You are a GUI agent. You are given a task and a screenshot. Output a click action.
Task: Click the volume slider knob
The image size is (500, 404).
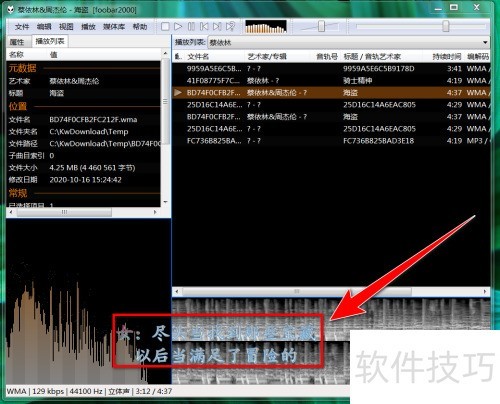[321, 26]
